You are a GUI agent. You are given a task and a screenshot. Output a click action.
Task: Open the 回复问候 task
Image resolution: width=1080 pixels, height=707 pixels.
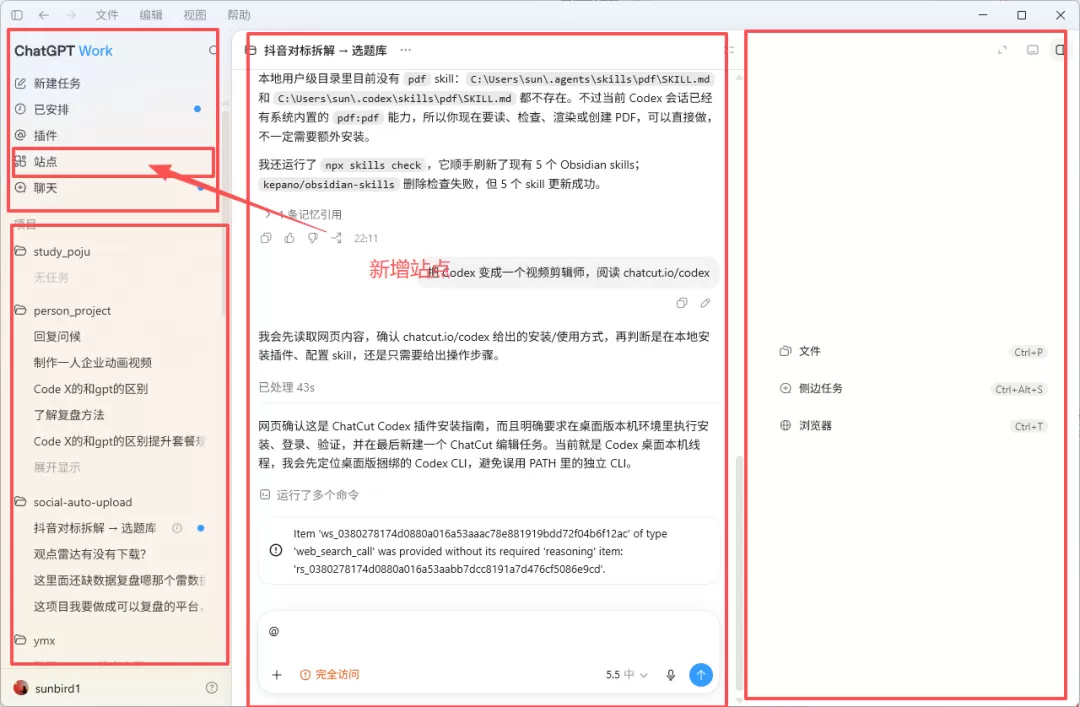[57, 336]
